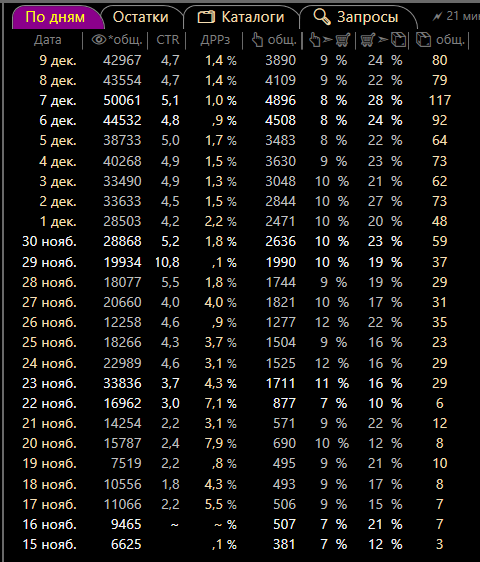Select the 20 нояб. date cell

49,444
